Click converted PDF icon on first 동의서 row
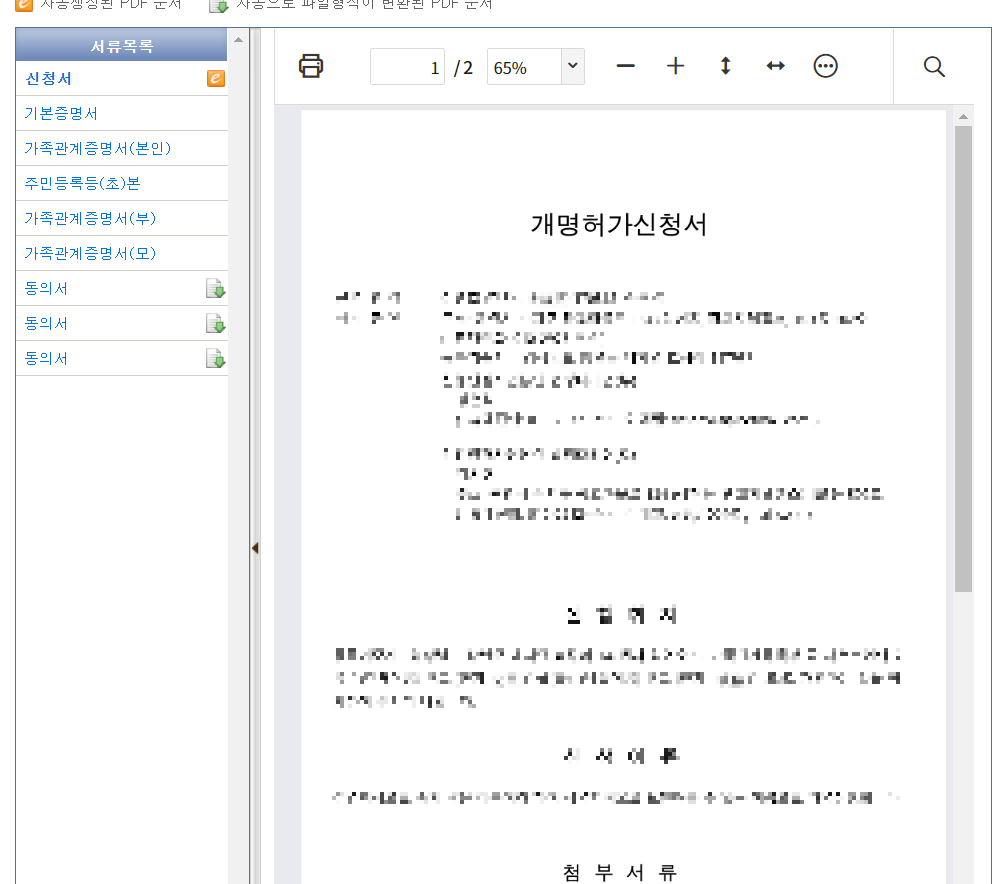This screenshot has height=884, width=992. click(x=216, y=289)
